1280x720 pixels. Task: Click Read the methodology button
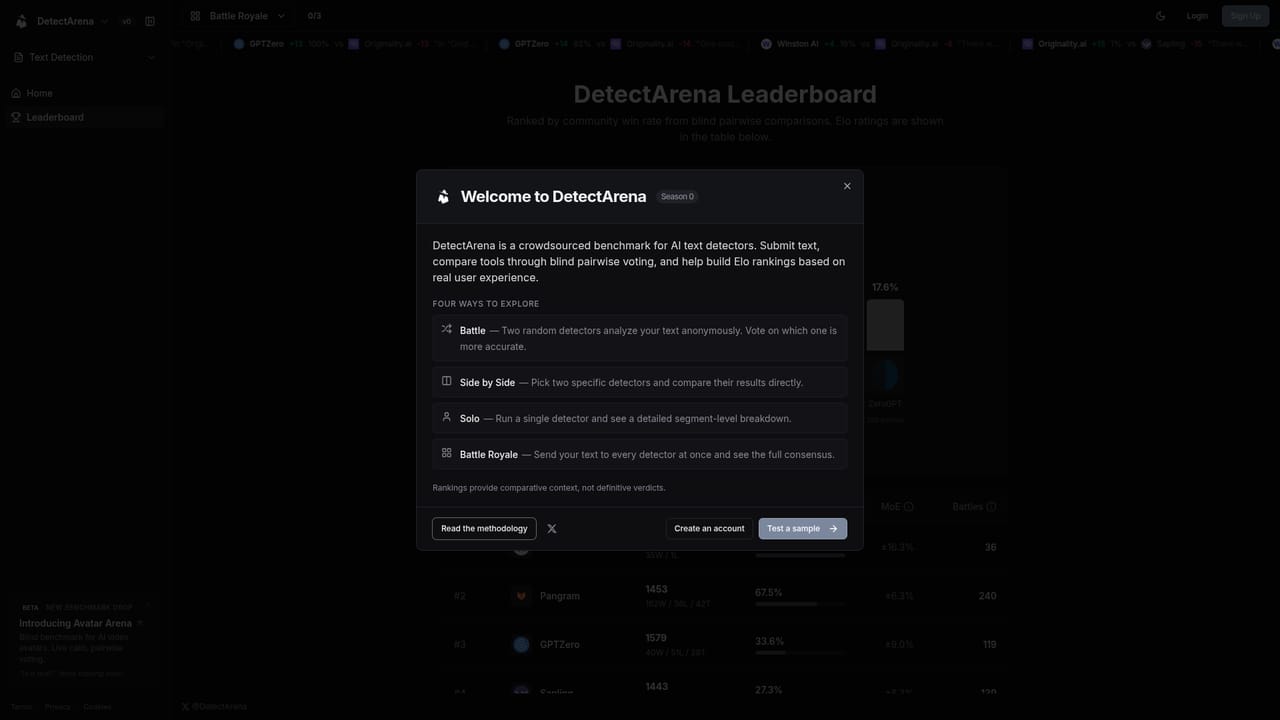coord(484,529)
